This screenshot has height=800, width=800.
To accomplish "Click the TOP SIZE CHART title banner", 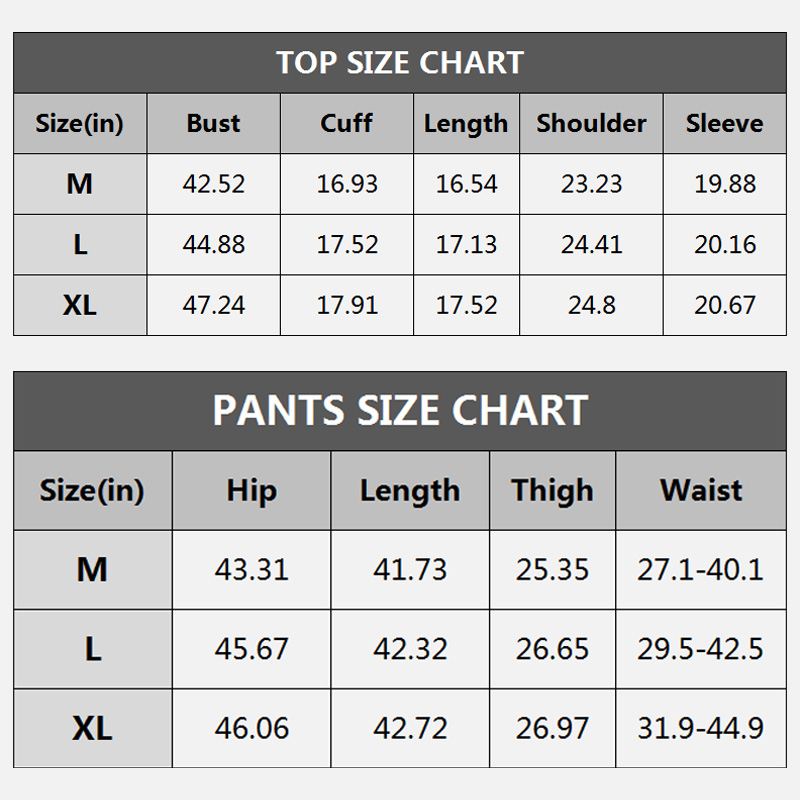I will pyautogui.click(x=400, y=63).
